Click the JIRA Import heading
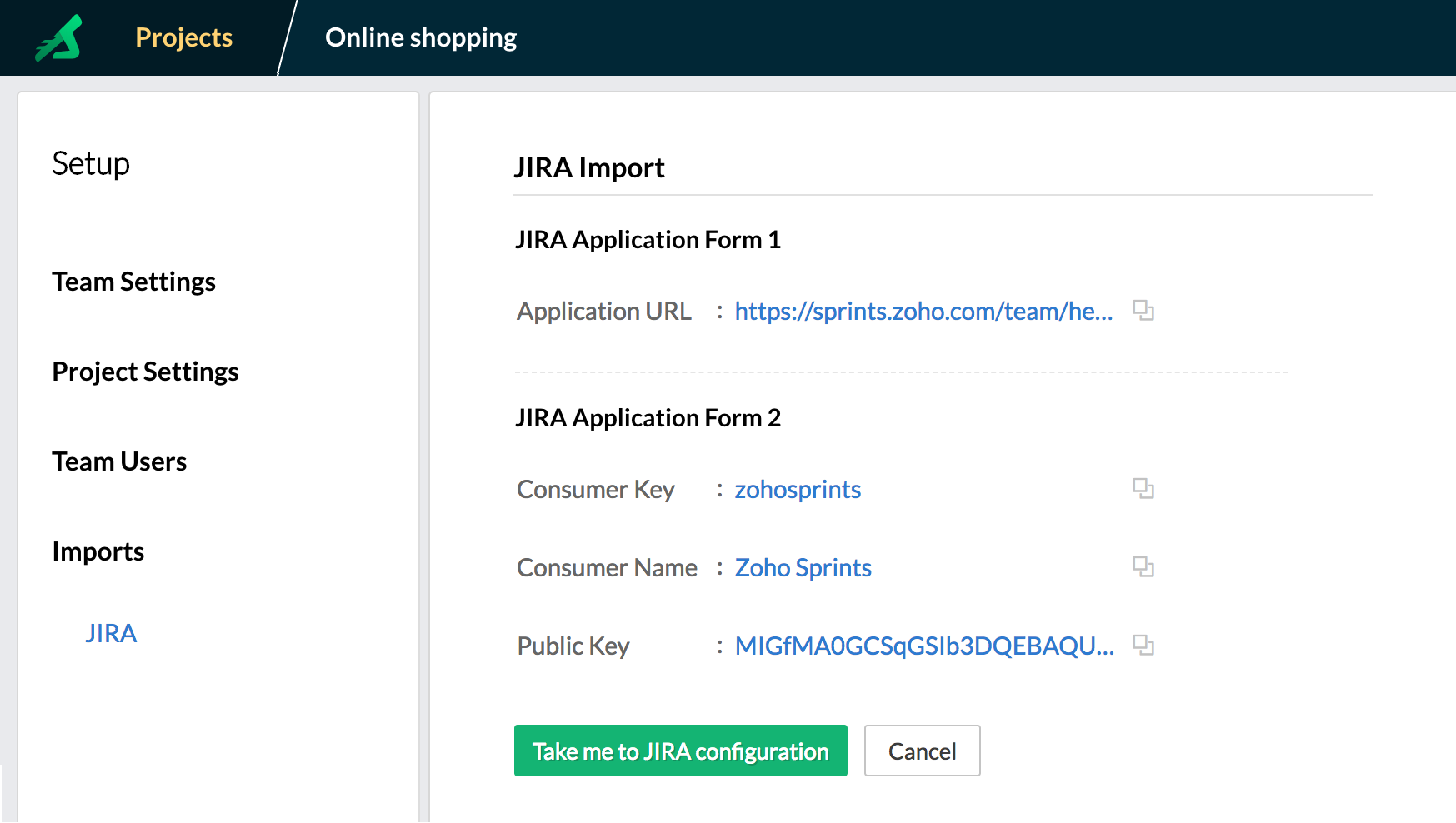The width and height of the screenshot is (1456, 823). (x=589, y=167)
